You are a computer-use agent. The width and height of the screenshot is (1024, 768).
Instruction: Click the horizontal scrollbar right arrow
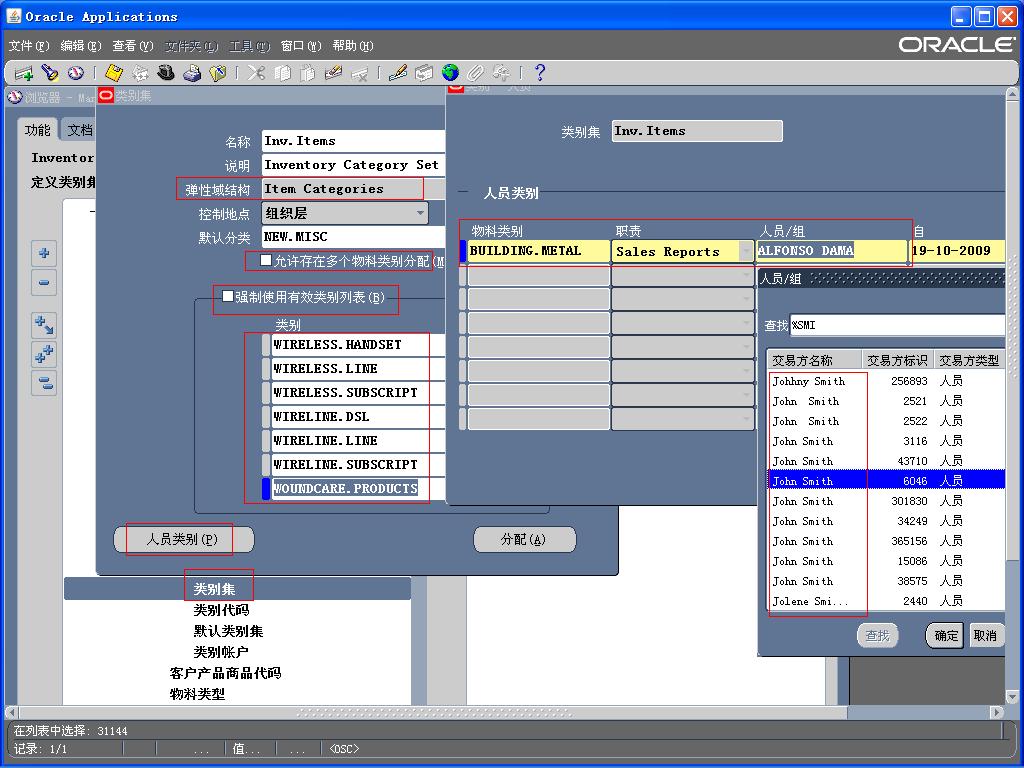[x=997, y=712]
